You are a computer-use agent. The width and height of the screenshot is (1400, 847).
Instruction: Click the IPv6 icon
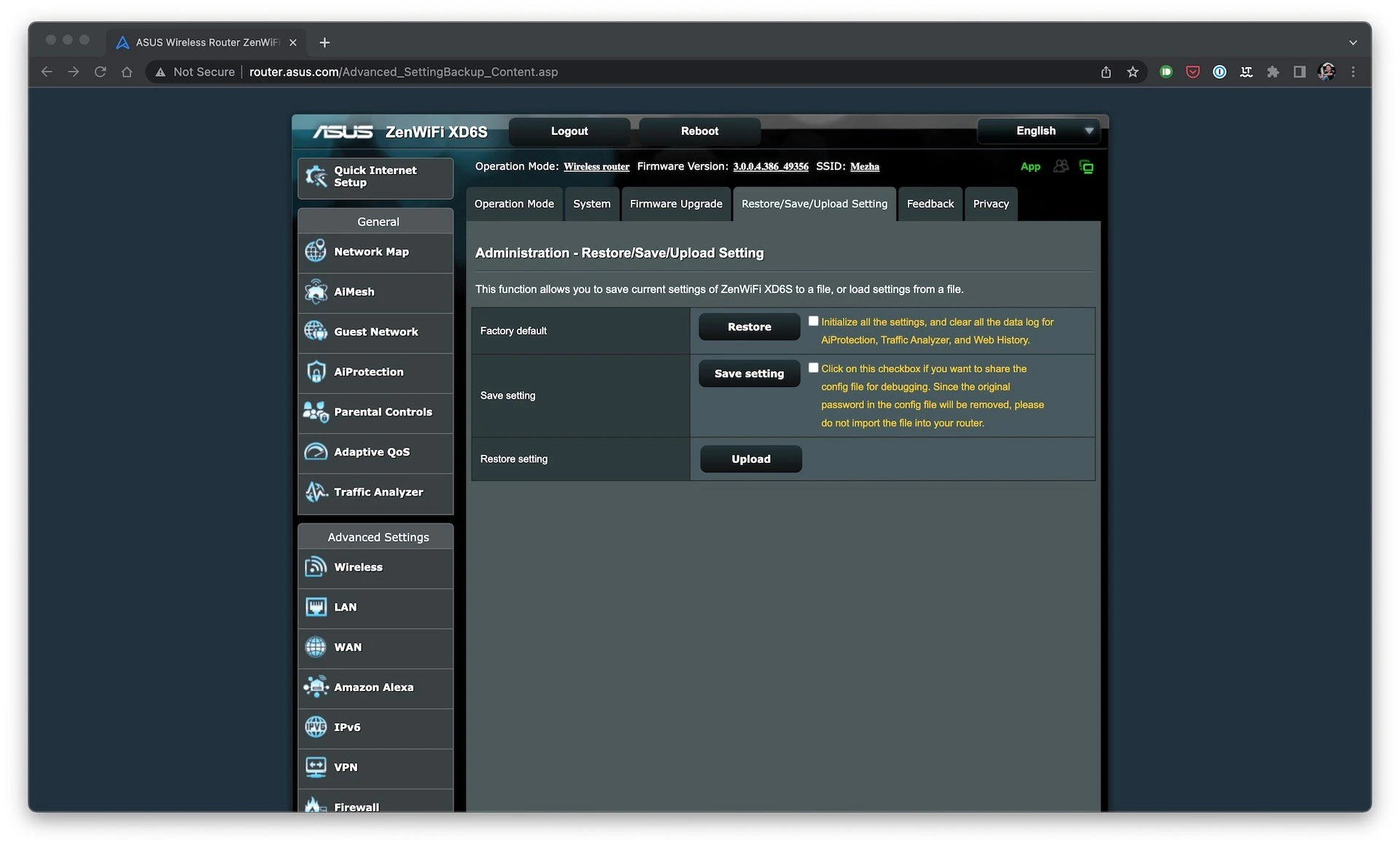(x=316, y=727)
